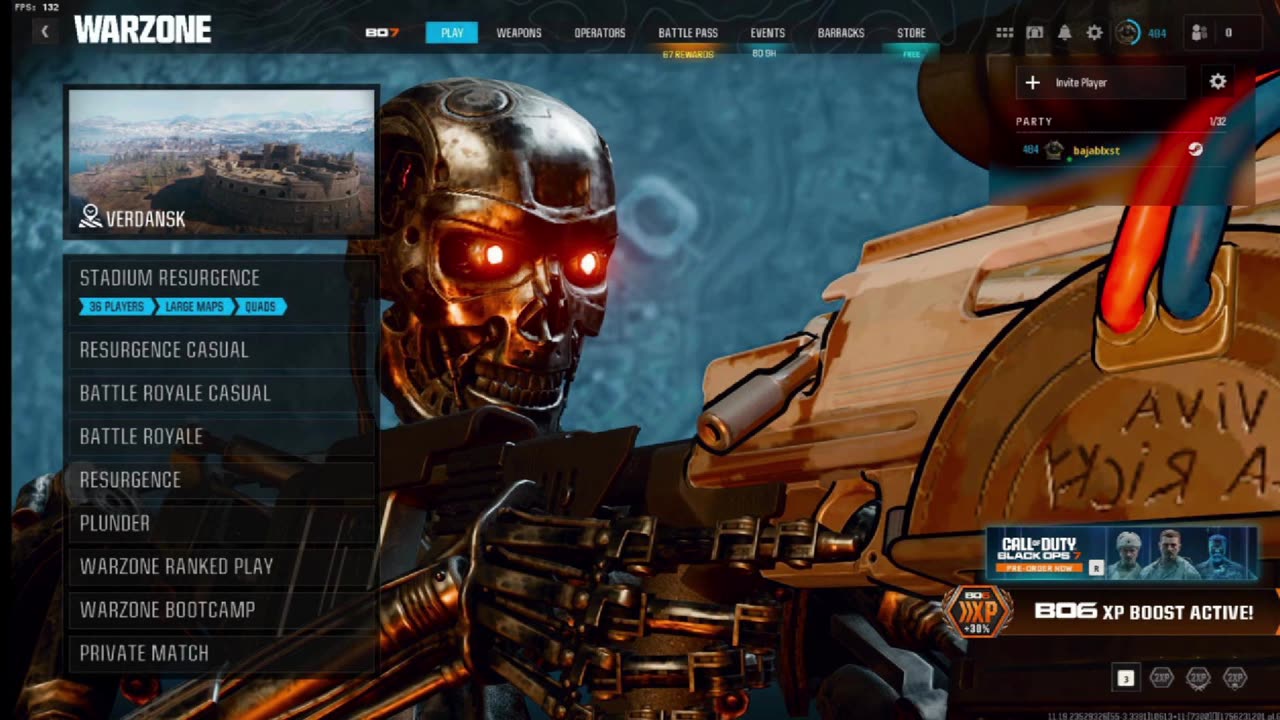
Task: Click the numbered 3 token box
Action: [1126, 678]
